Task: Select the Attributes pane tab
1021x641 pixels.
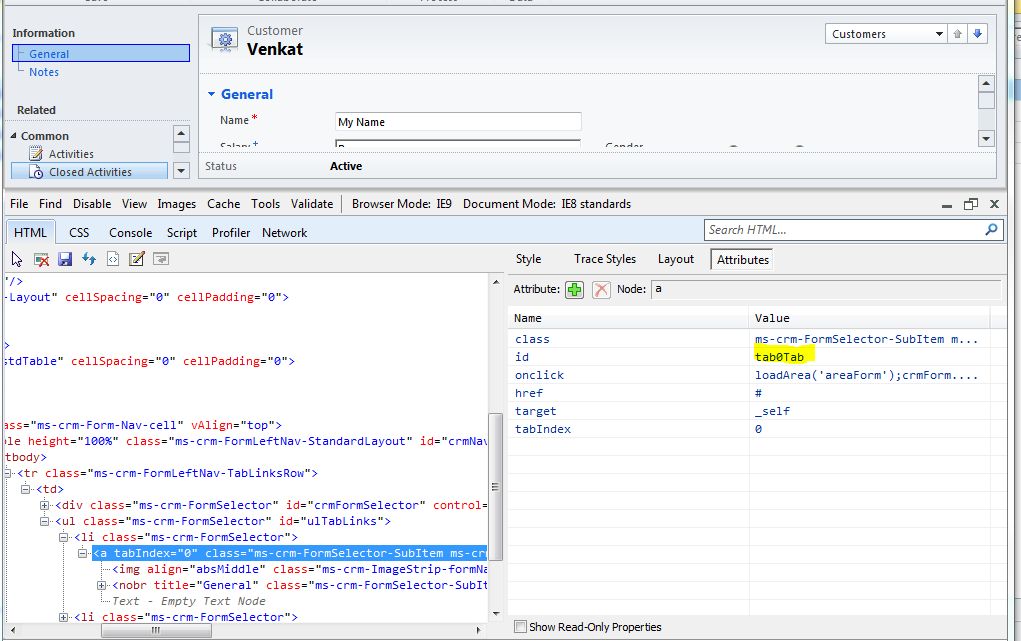Action: (x=742, y=259)
